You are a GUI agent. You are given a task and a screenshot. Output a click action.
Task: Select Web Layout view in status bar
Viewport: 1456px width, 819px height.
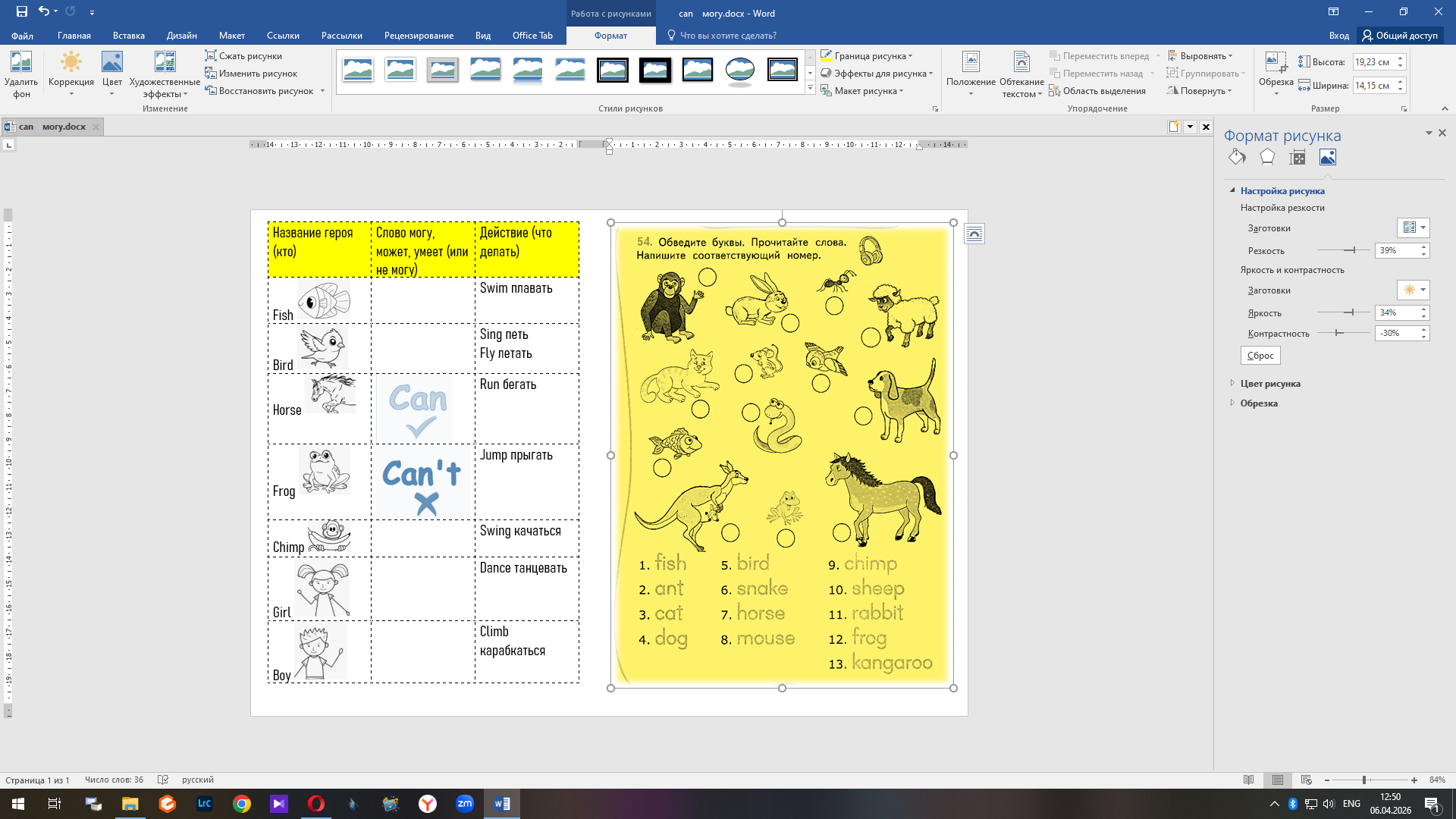[1306, 780]
